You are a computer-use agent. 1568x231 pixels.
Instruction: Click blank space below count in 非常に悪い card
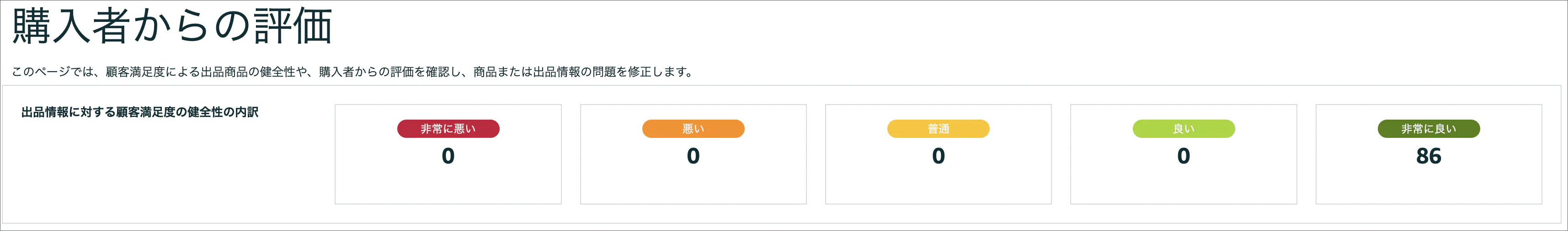pos(448,185)
